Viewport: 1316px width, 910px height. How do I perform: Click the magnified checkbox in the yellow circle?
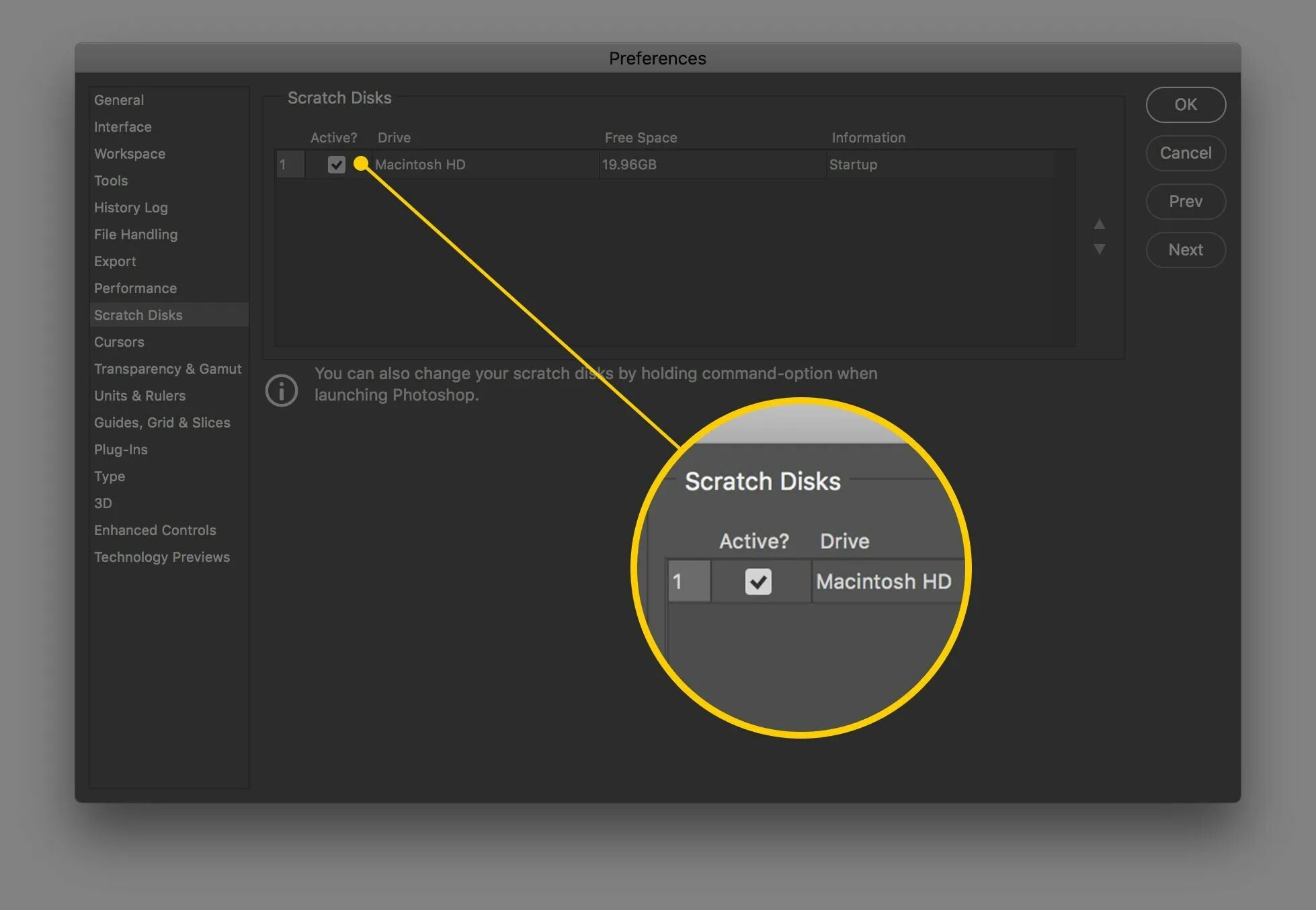coord(758,581)
